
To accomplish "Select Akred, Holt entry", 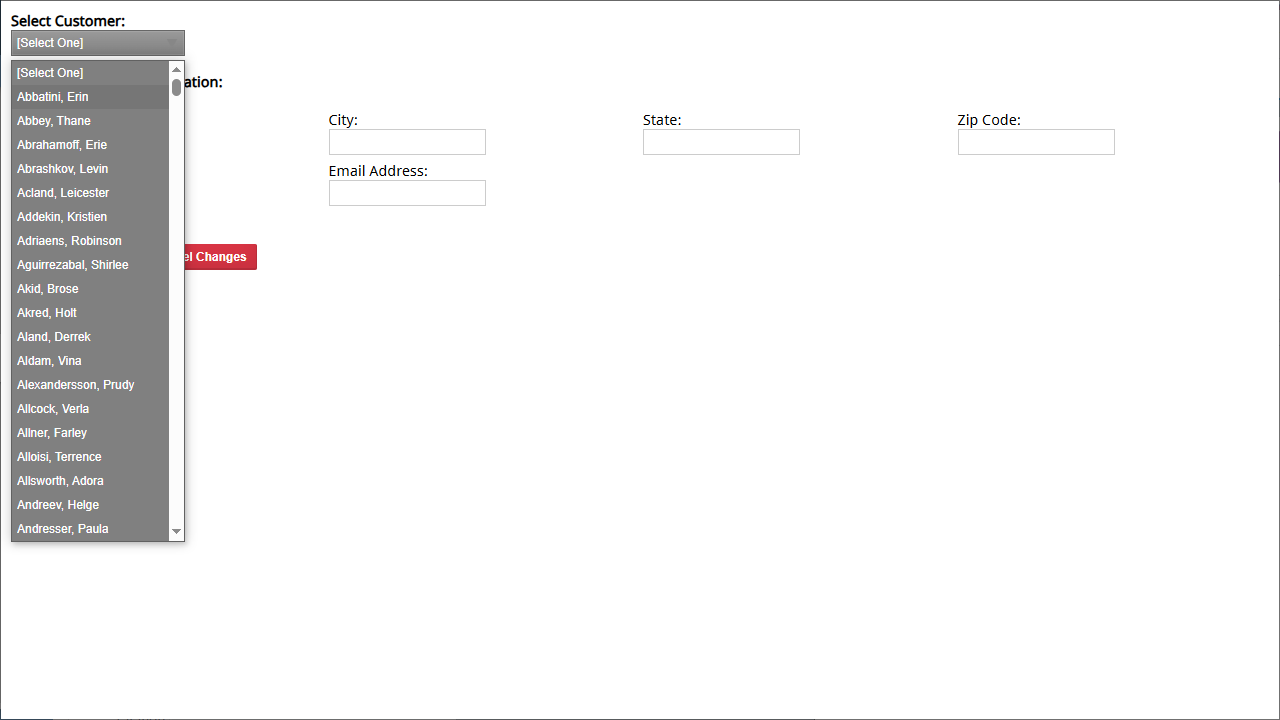I will [x=90, y=313].
